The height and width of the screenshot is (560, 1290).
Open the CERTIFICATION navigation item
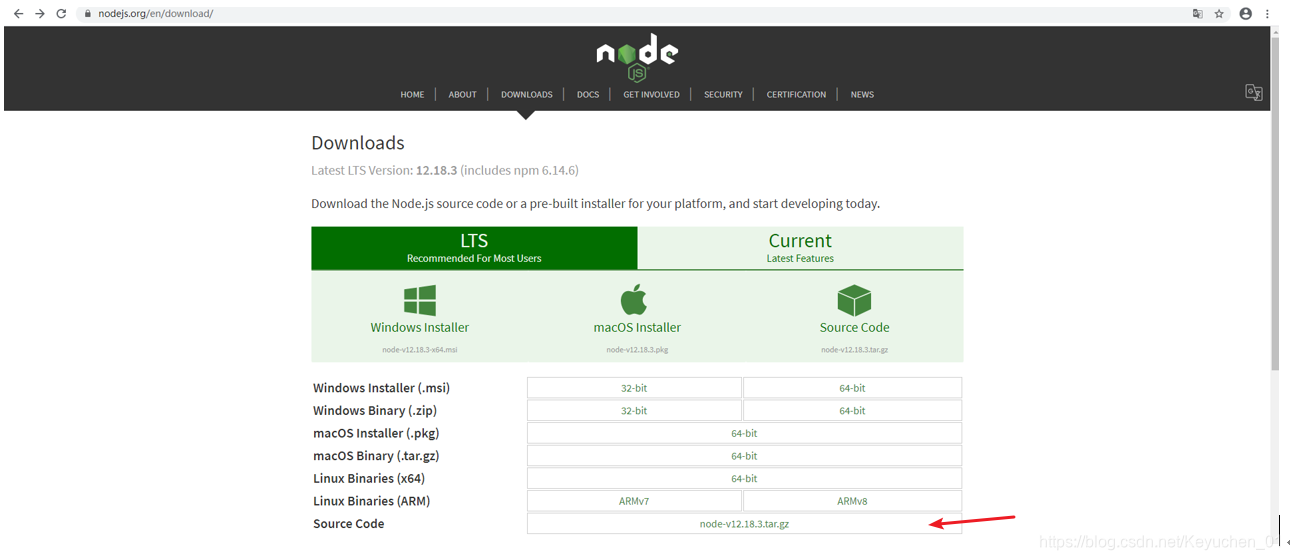(796, 94)
